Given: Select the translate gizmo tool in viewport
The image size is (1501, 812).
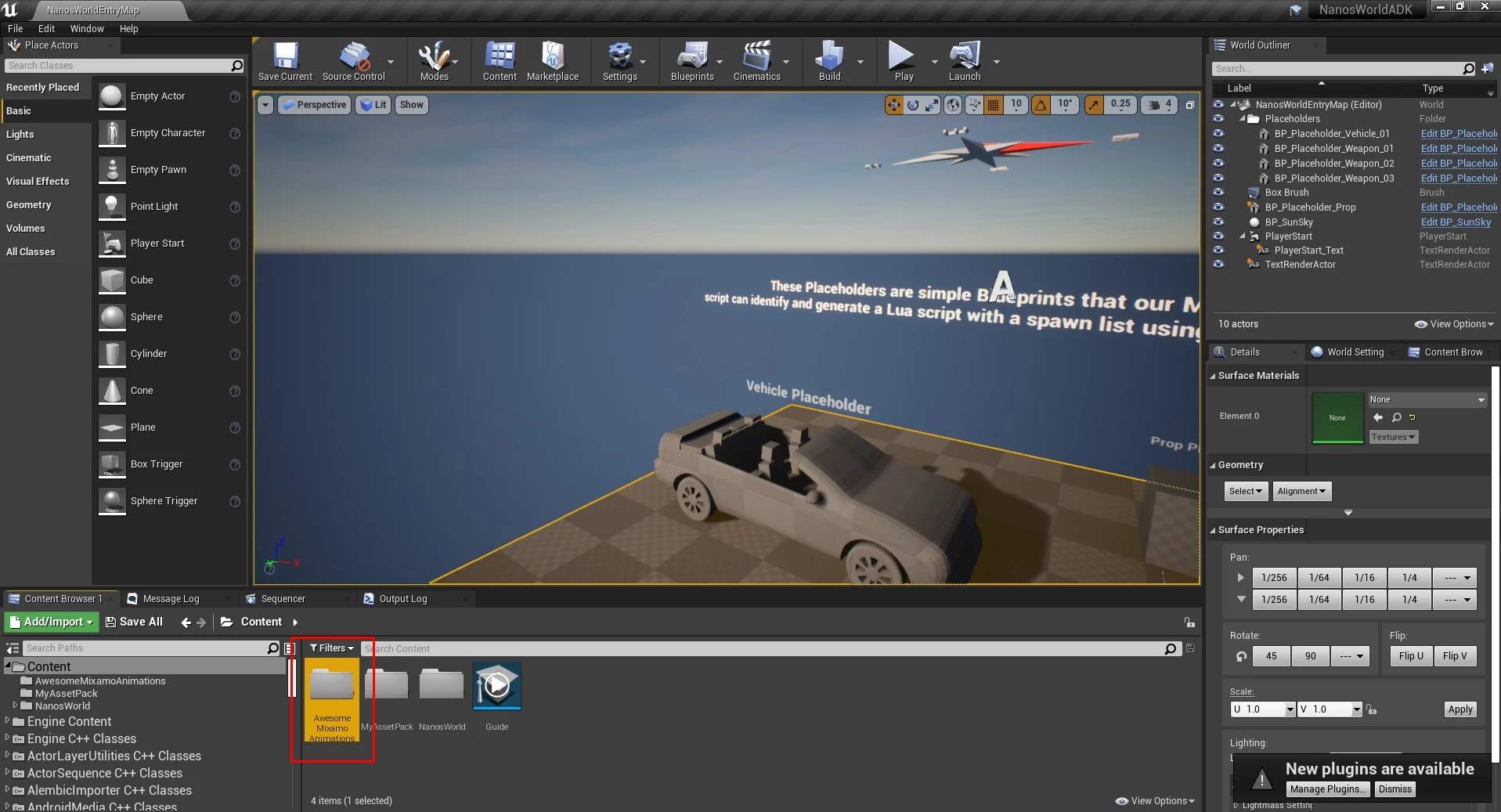Looking at the screenshot, I should [x=893, y=105].
